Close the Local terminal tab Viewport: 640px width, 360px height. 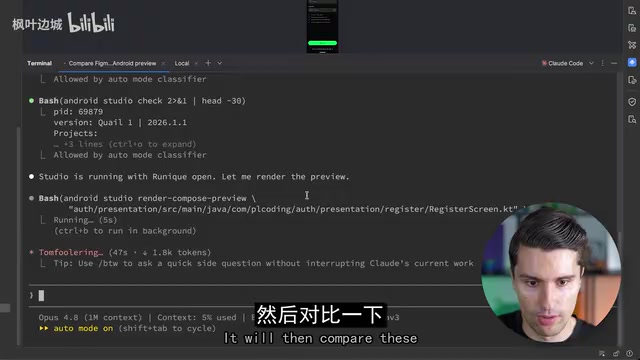(196, 63)
